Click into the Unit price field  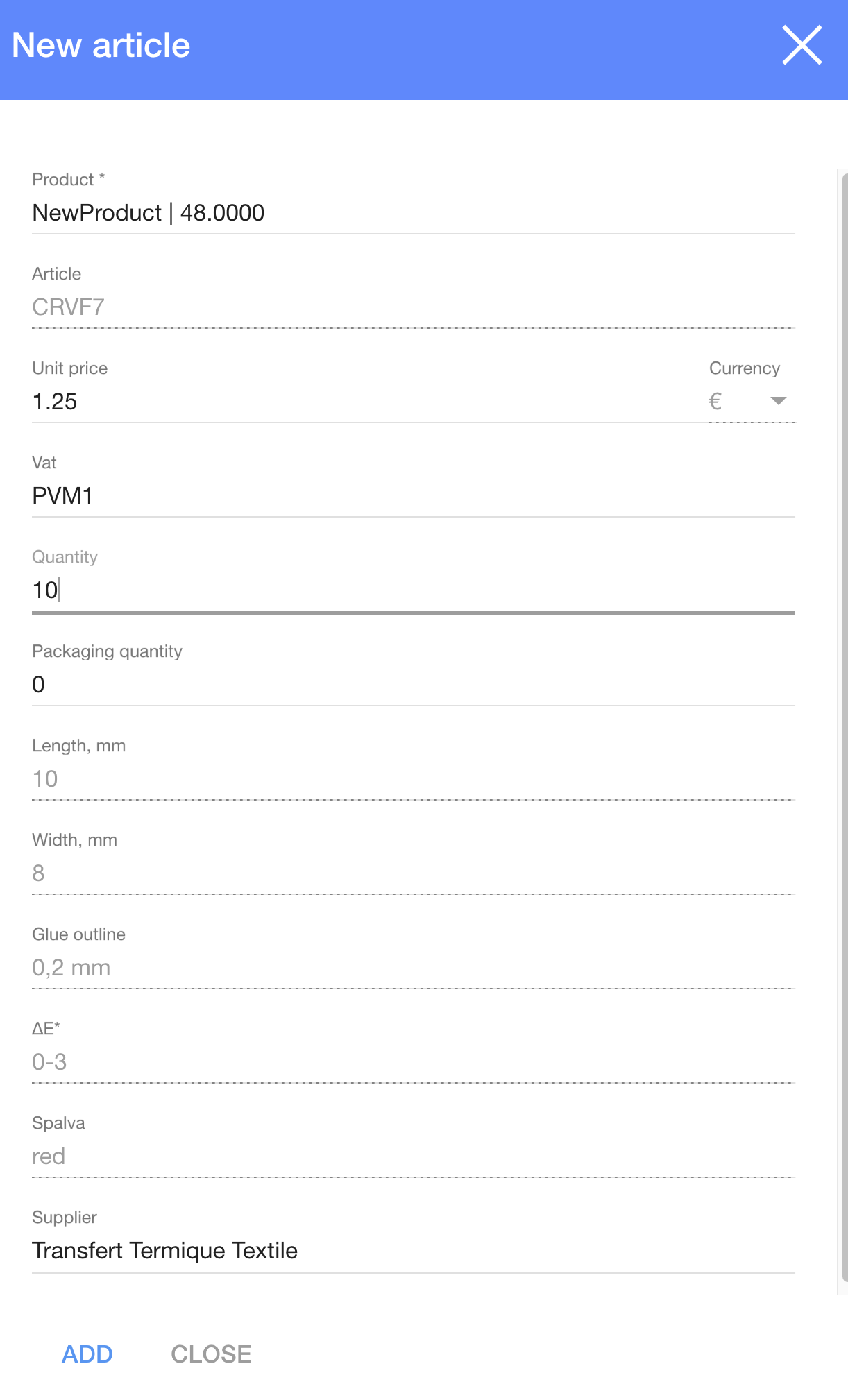pyautogui.click(x=361, y=402)
